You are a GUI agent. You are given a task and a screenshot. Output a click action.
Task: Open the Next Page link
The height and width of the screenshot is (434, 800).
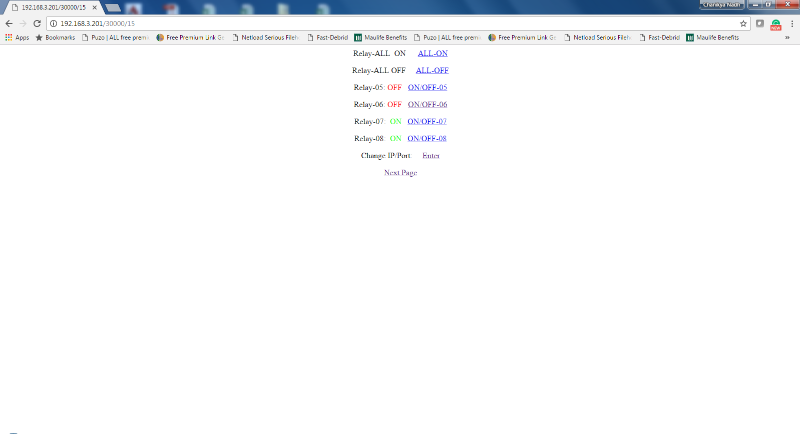click(401, 172)
